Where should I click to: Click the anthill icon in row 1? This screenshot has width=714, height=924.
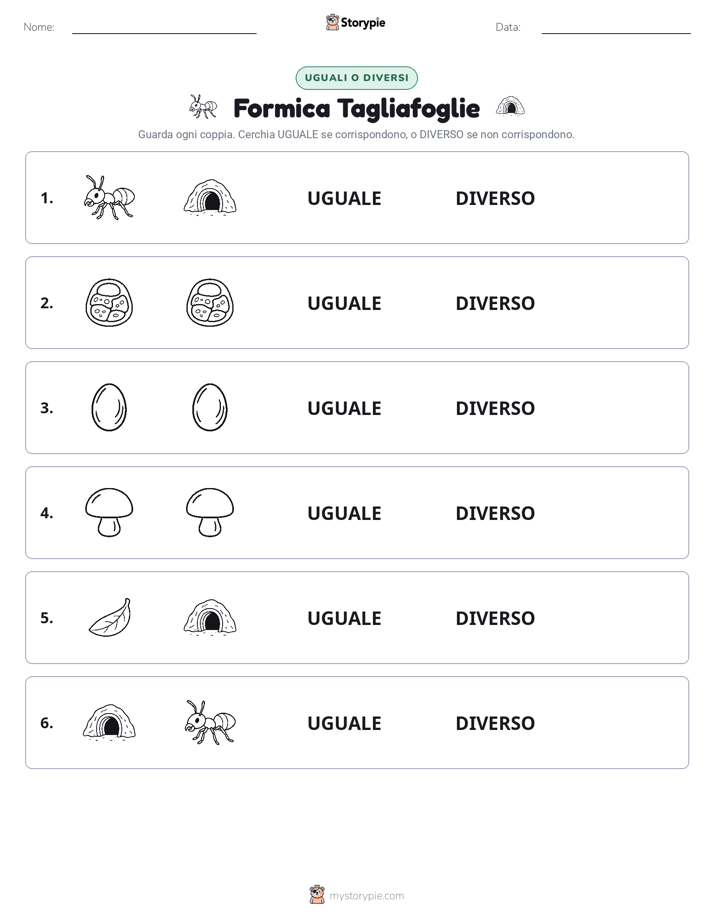tap(210, 197)
